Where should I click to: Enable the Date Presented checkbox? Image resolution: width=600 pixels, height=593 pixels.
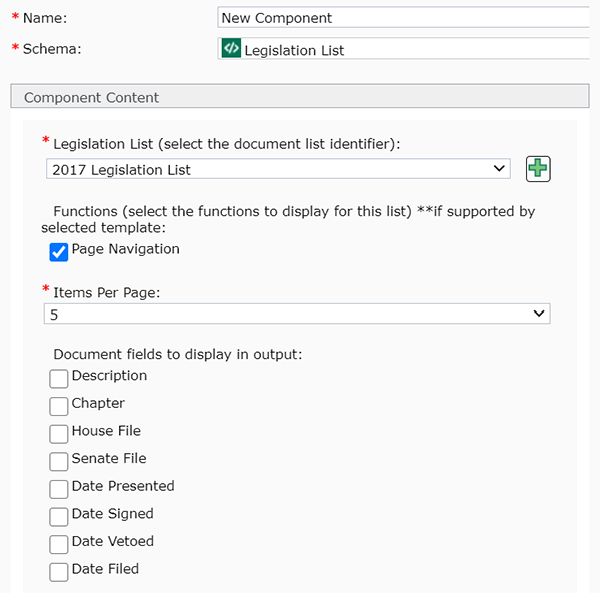(59, 489)
